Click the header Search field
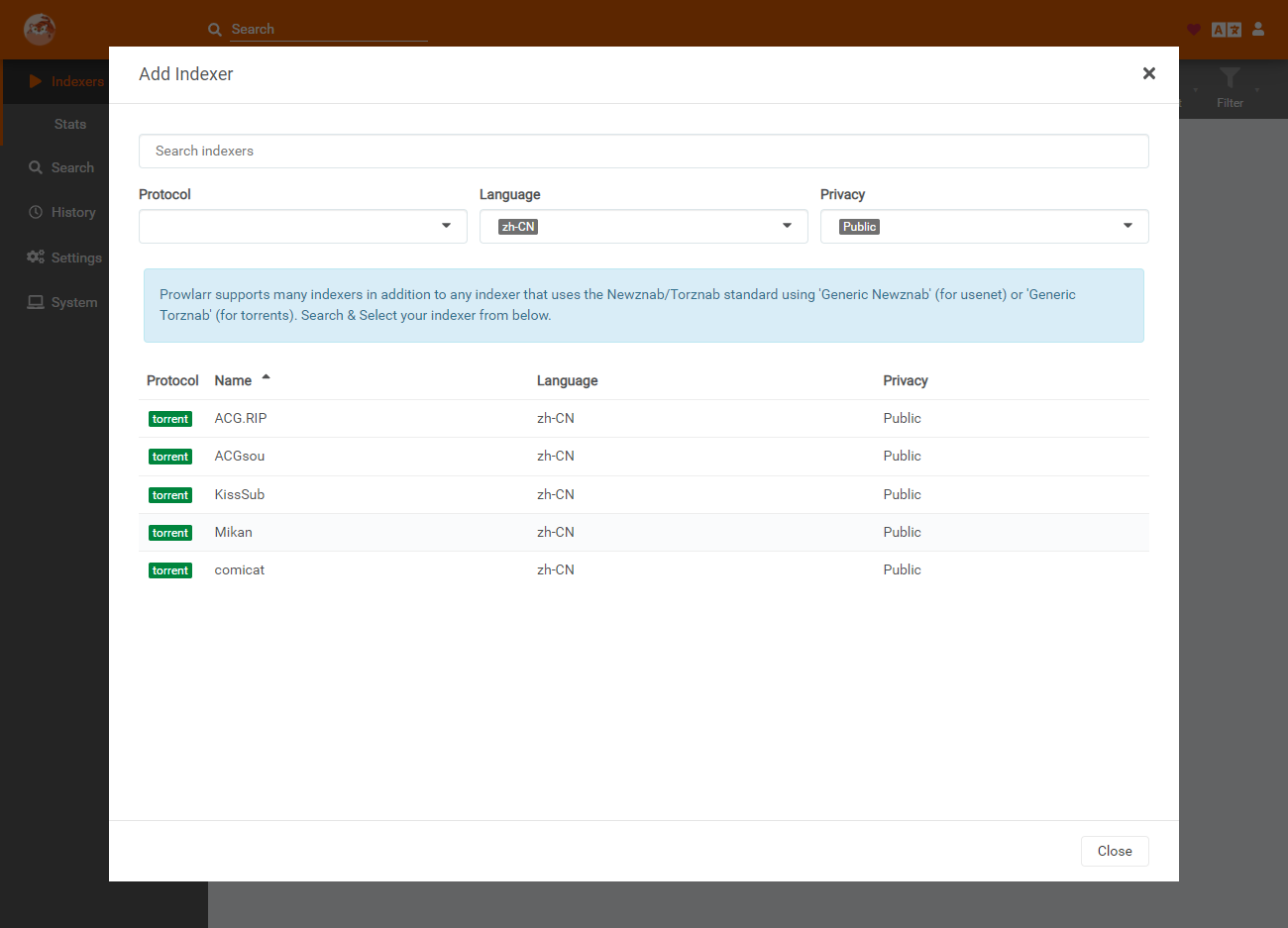 click(x=329, y=30)
